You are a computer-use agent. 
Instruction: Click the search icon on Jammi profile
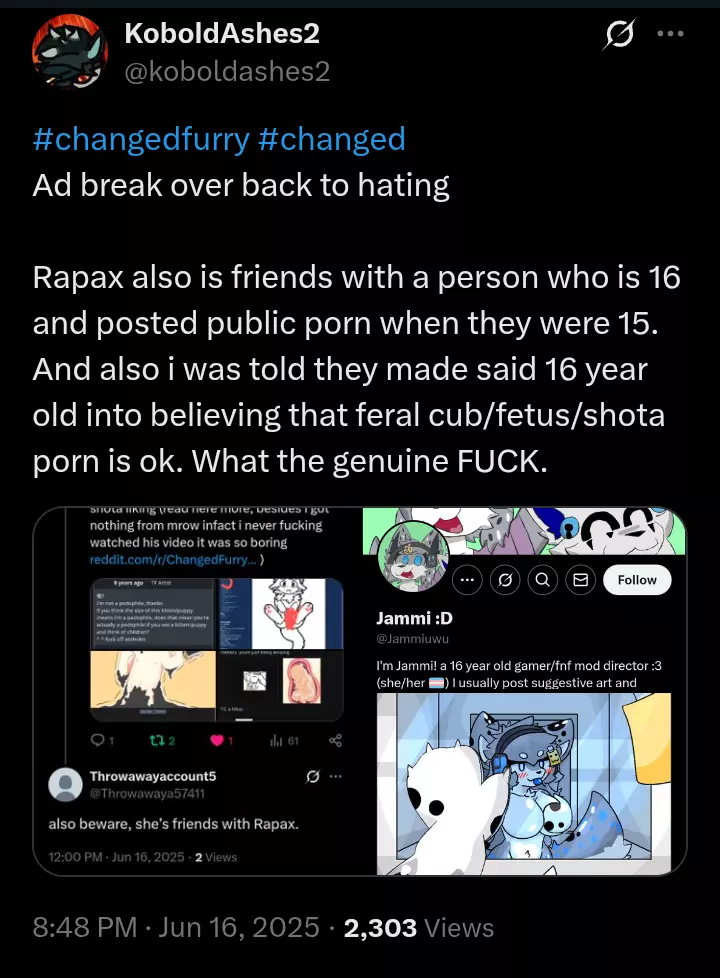coord(543,580)
